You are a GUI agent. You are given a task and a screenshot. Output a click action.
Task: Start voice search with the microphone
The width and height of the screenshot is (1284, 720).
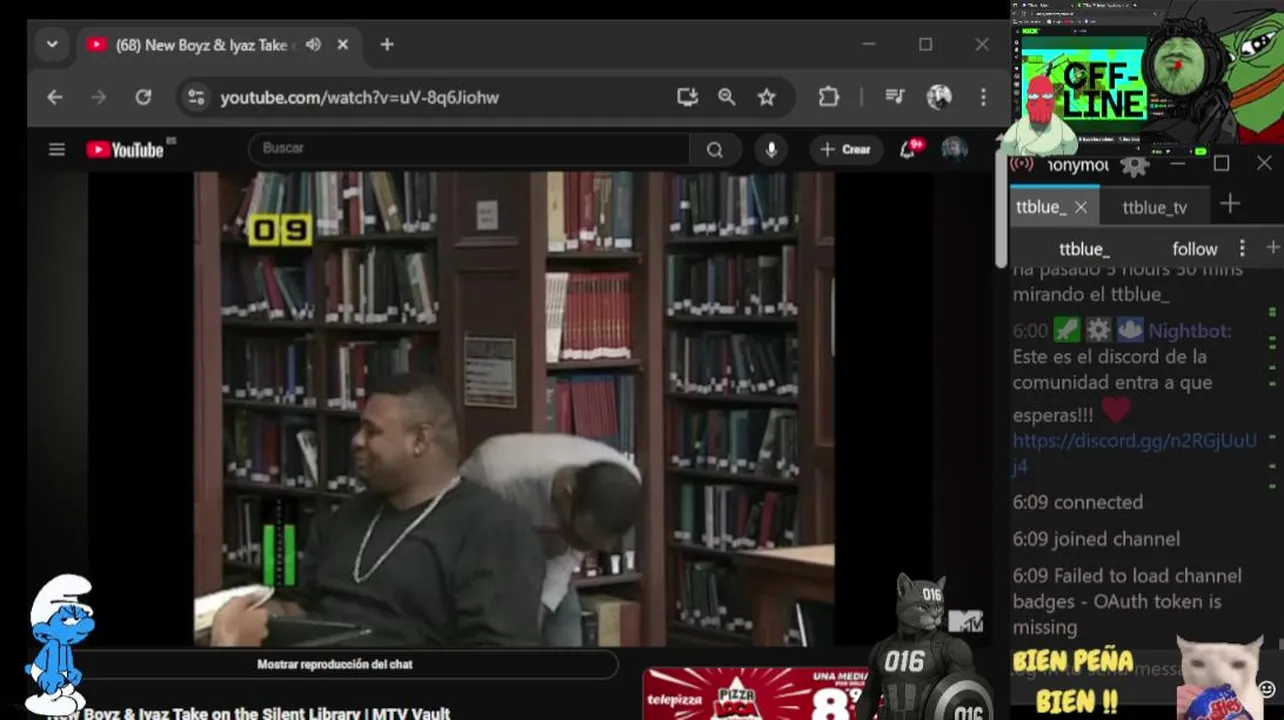771,150
